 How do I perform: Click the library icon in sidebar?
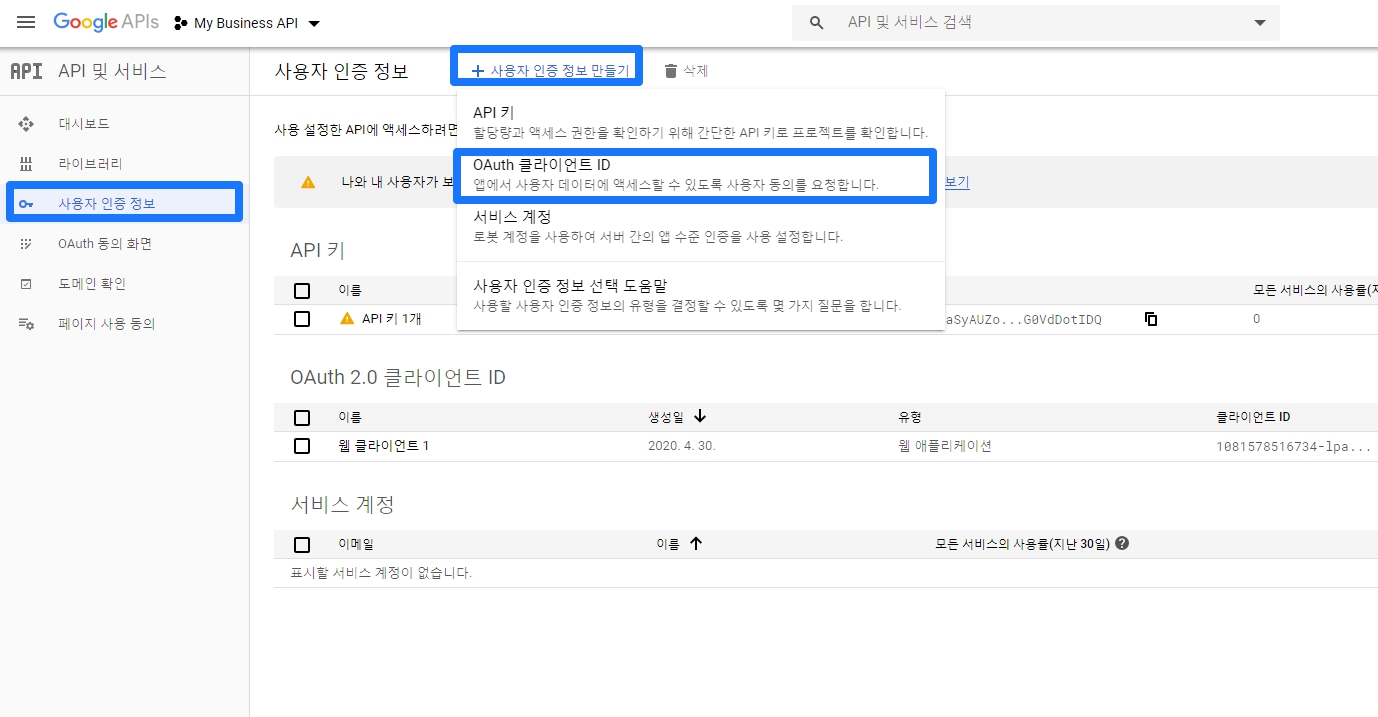[27, 164]
